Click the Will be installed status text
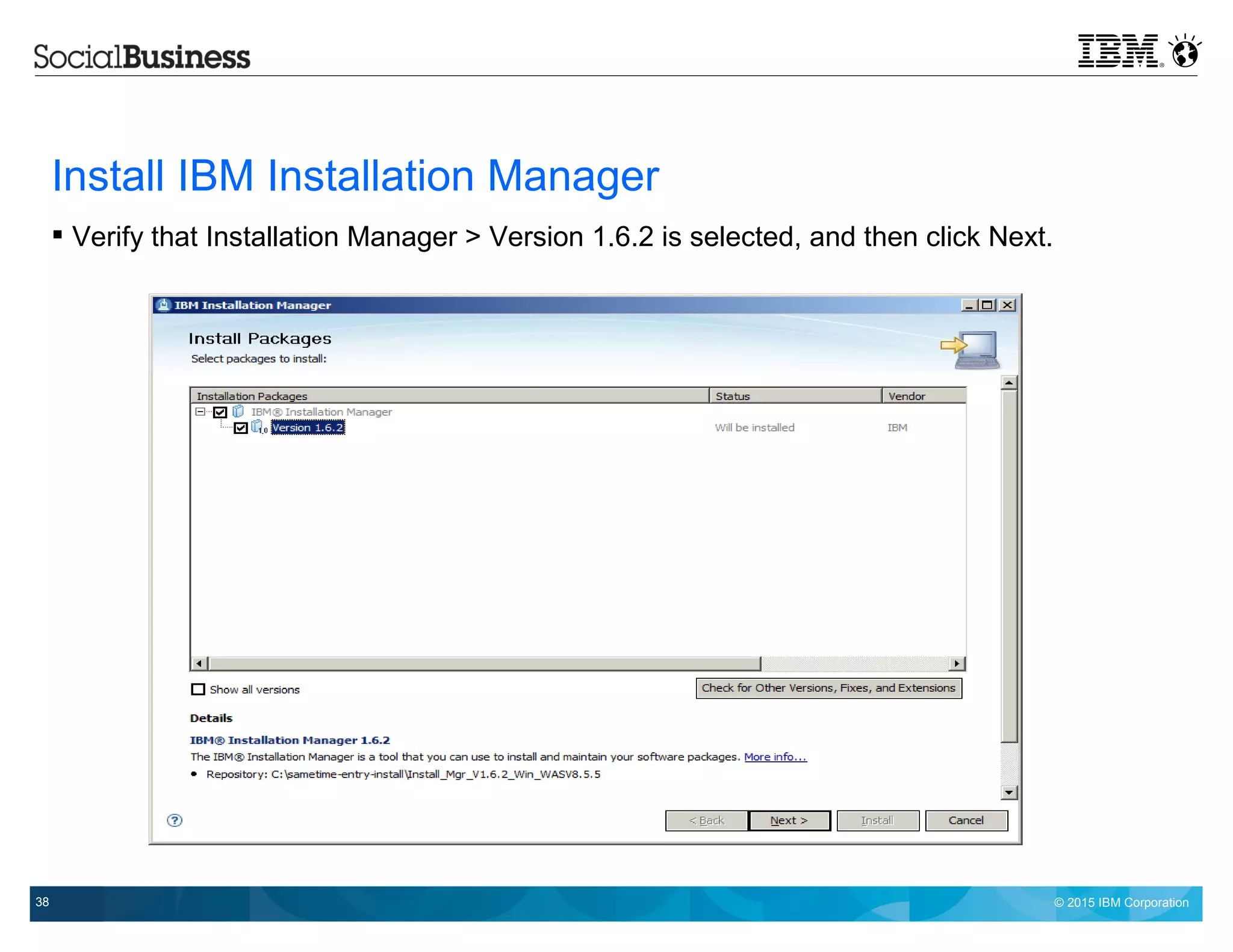Screen dimensions: 1233x952 click(x=754, y=427)
